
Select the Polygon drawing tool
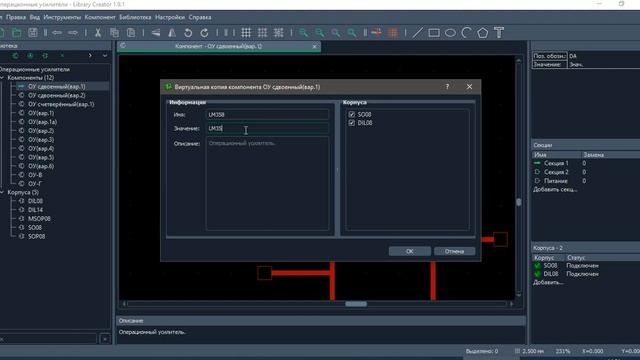483,33
